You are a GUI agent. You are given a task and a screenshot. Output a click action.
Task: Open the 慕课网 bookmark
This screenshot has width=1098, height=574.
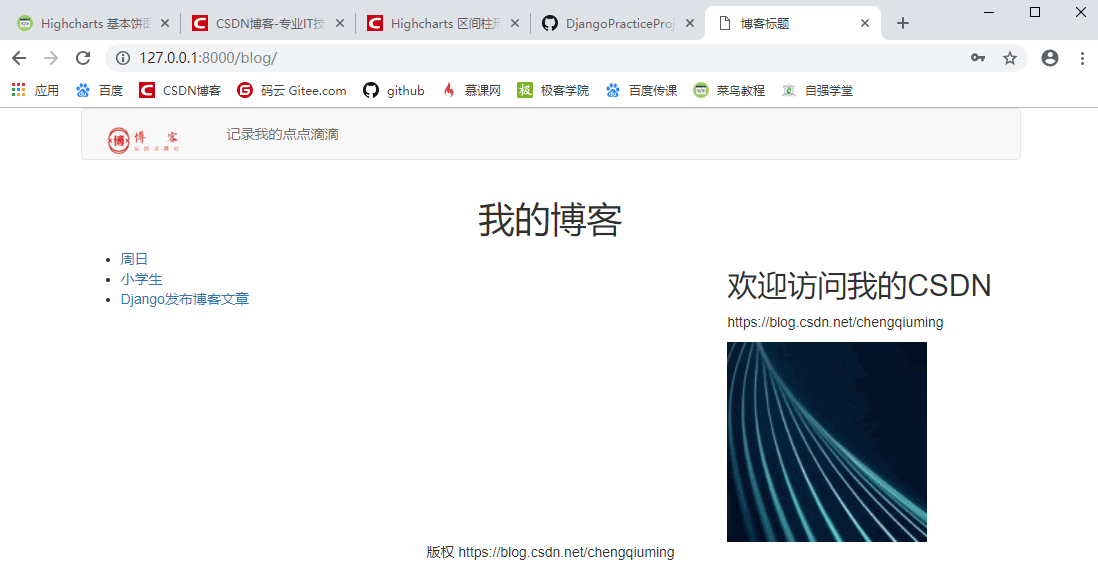pos(471,90)
